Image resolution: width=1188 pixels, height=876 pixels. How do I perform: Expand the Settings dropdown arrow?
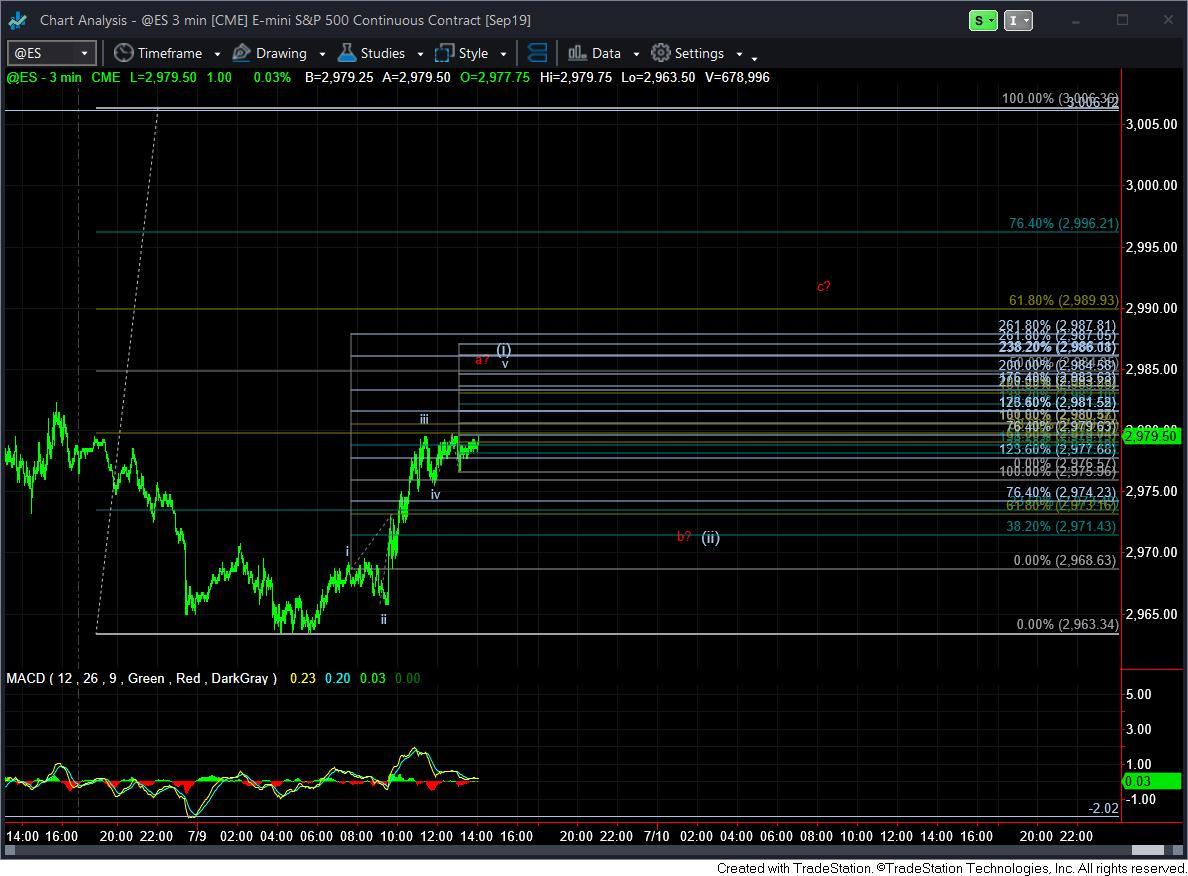click(739, 55)
